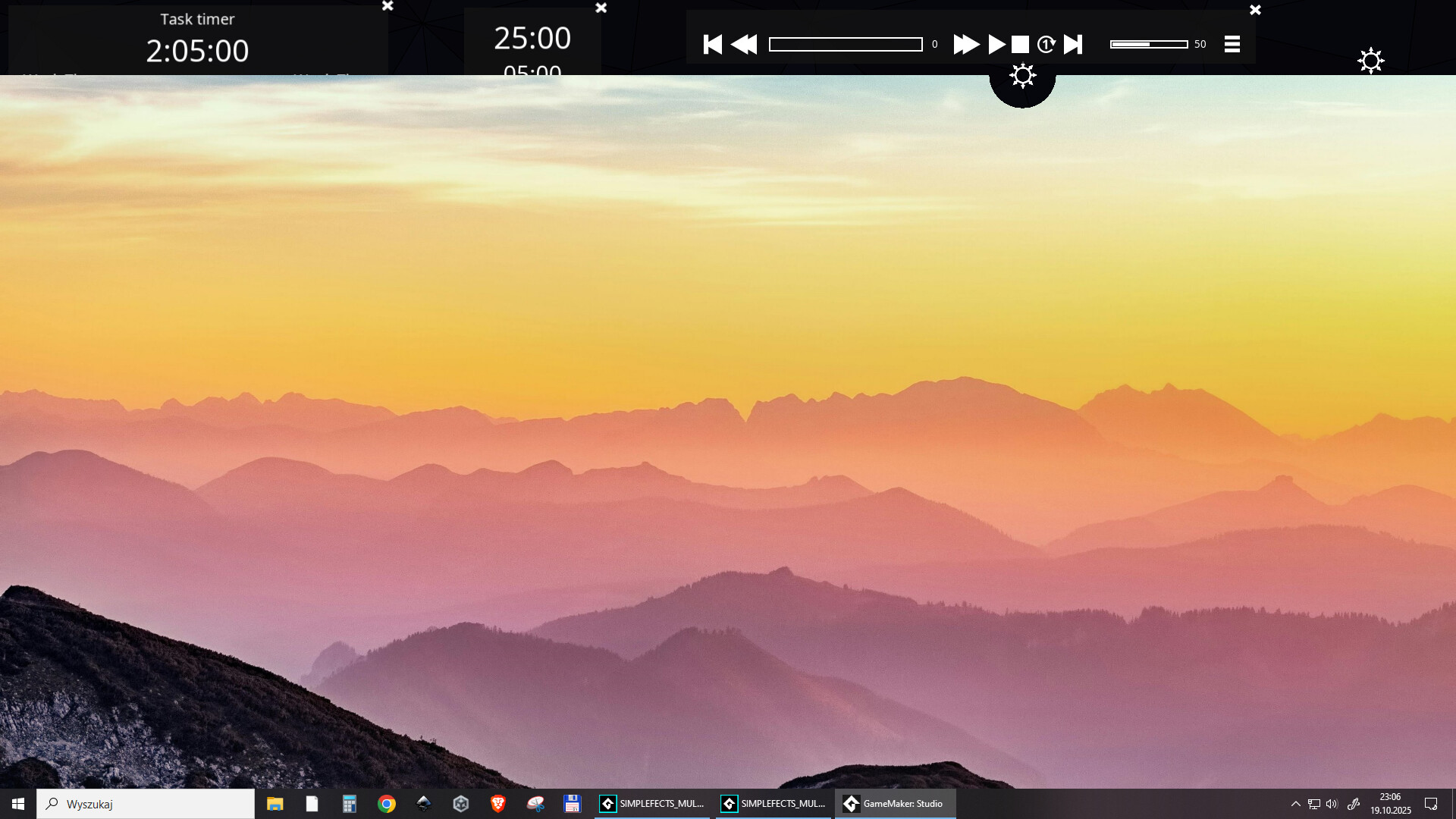Screen dimensions: 1456x819
Task: Stop playback in the media widget
Action: [1021, 44]
